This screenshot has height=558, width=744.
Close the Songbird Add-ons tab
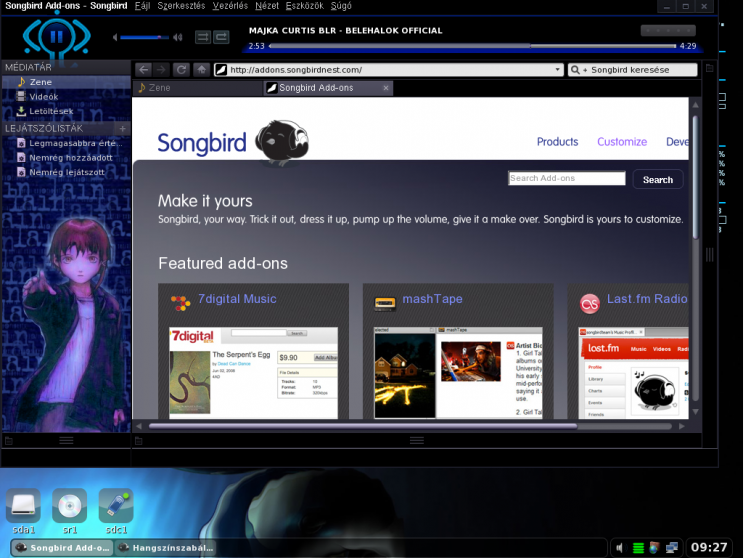(386, 88)
